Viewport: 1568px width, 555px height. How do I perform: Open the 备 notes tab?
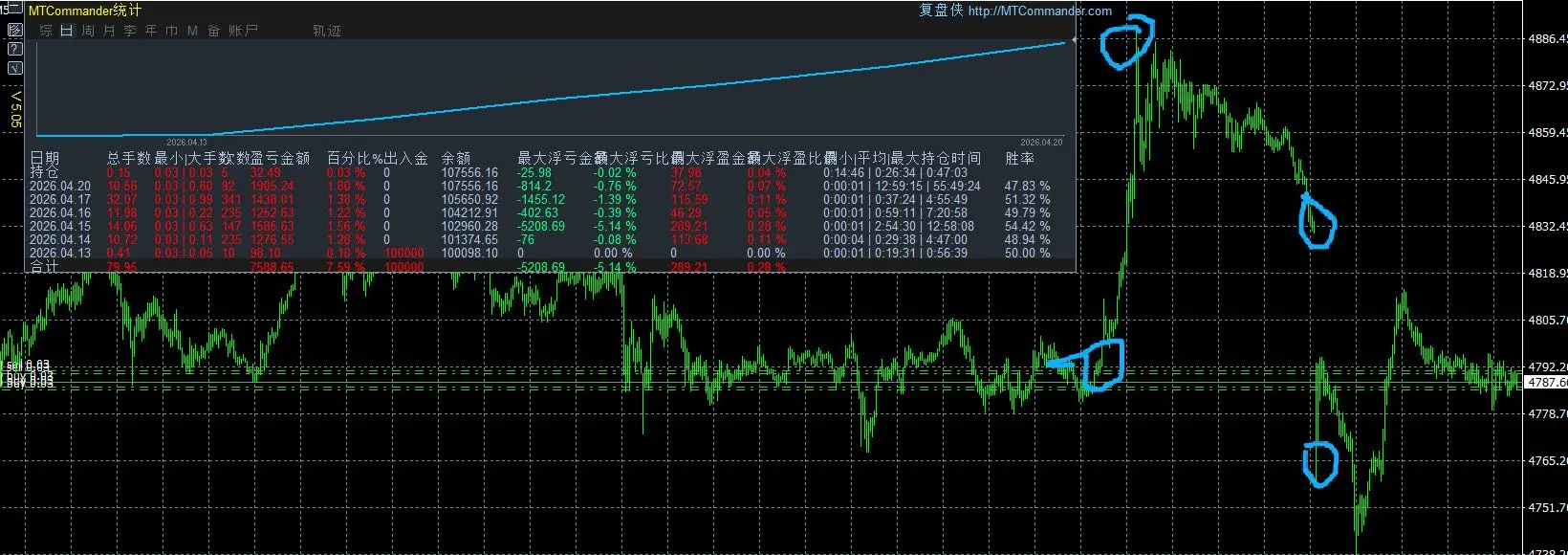(214, 31)
